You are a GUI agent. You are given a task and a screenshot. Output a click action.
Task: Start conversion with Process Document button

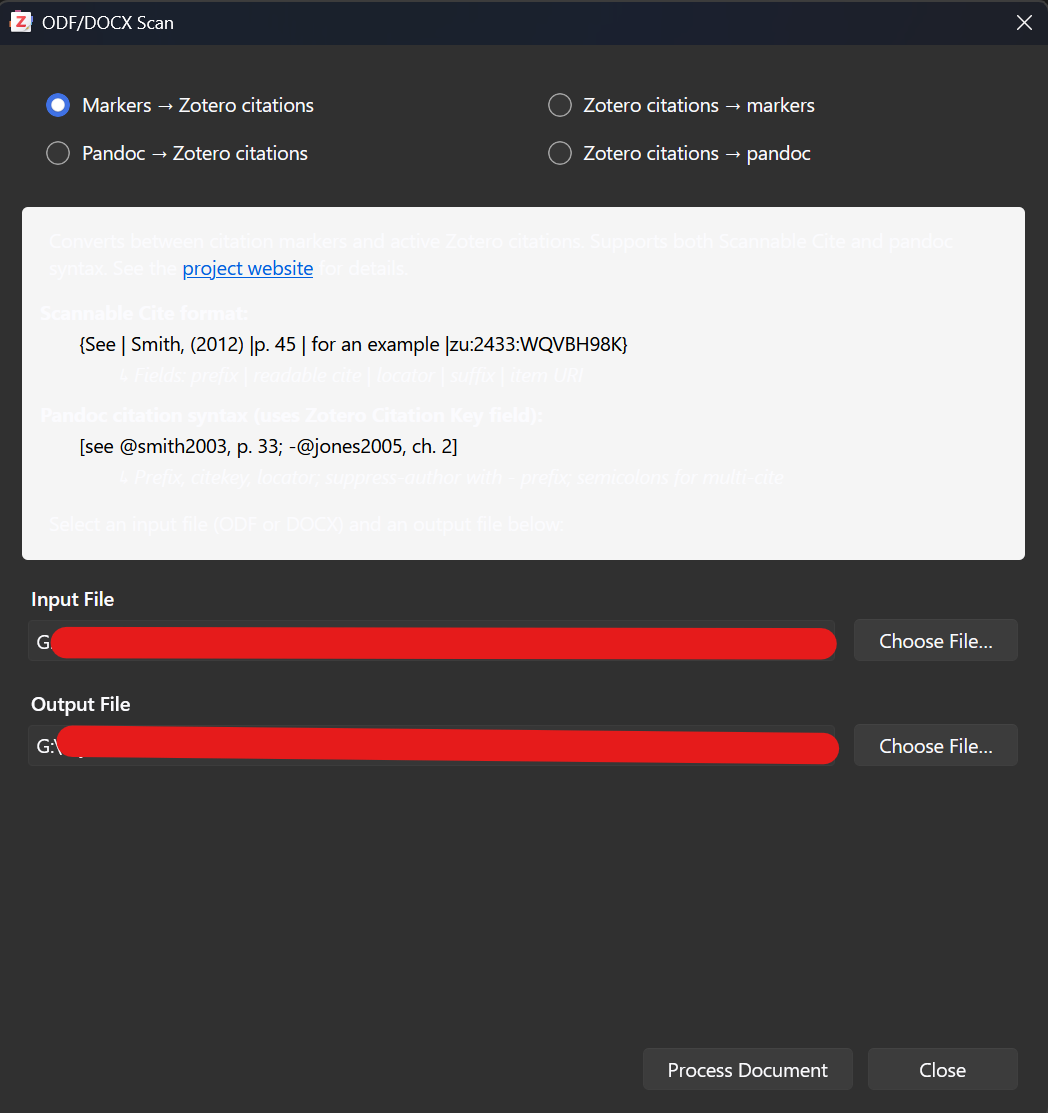point(748,1070)
